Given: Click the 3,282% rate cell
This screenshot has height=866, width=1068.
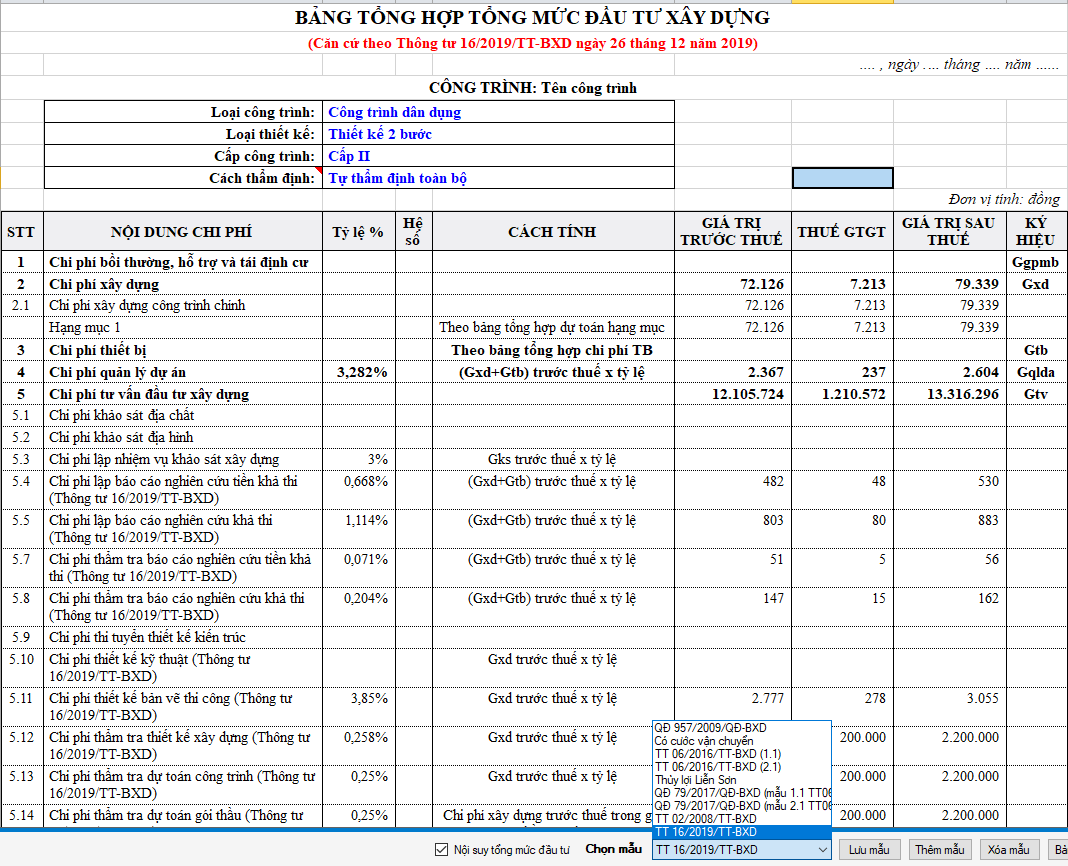Looking at the screenshot, I should 359,373.
